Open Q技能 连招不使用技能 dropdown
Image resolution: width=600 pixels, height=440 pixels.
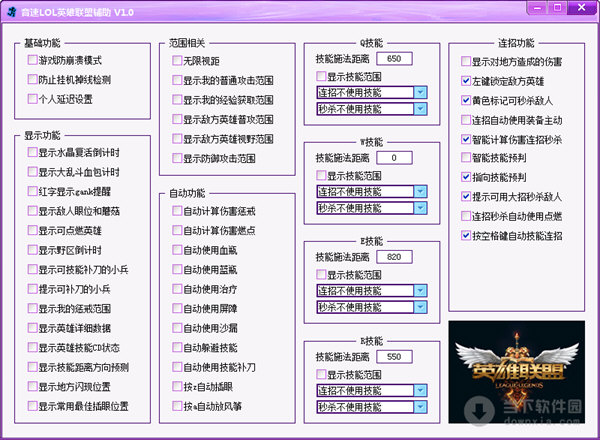pos(420,92)
